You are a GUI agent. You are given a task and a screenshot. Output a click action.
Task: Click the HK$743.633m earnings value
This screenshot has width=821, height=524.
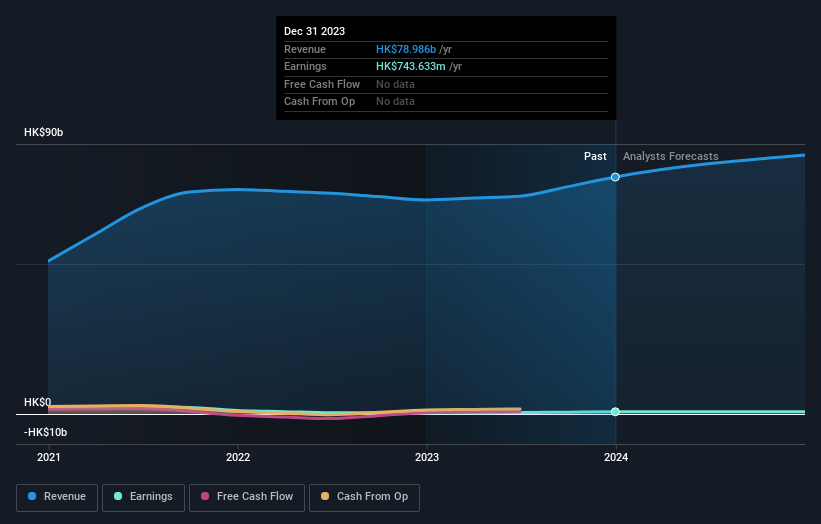(x=410, y=66)
